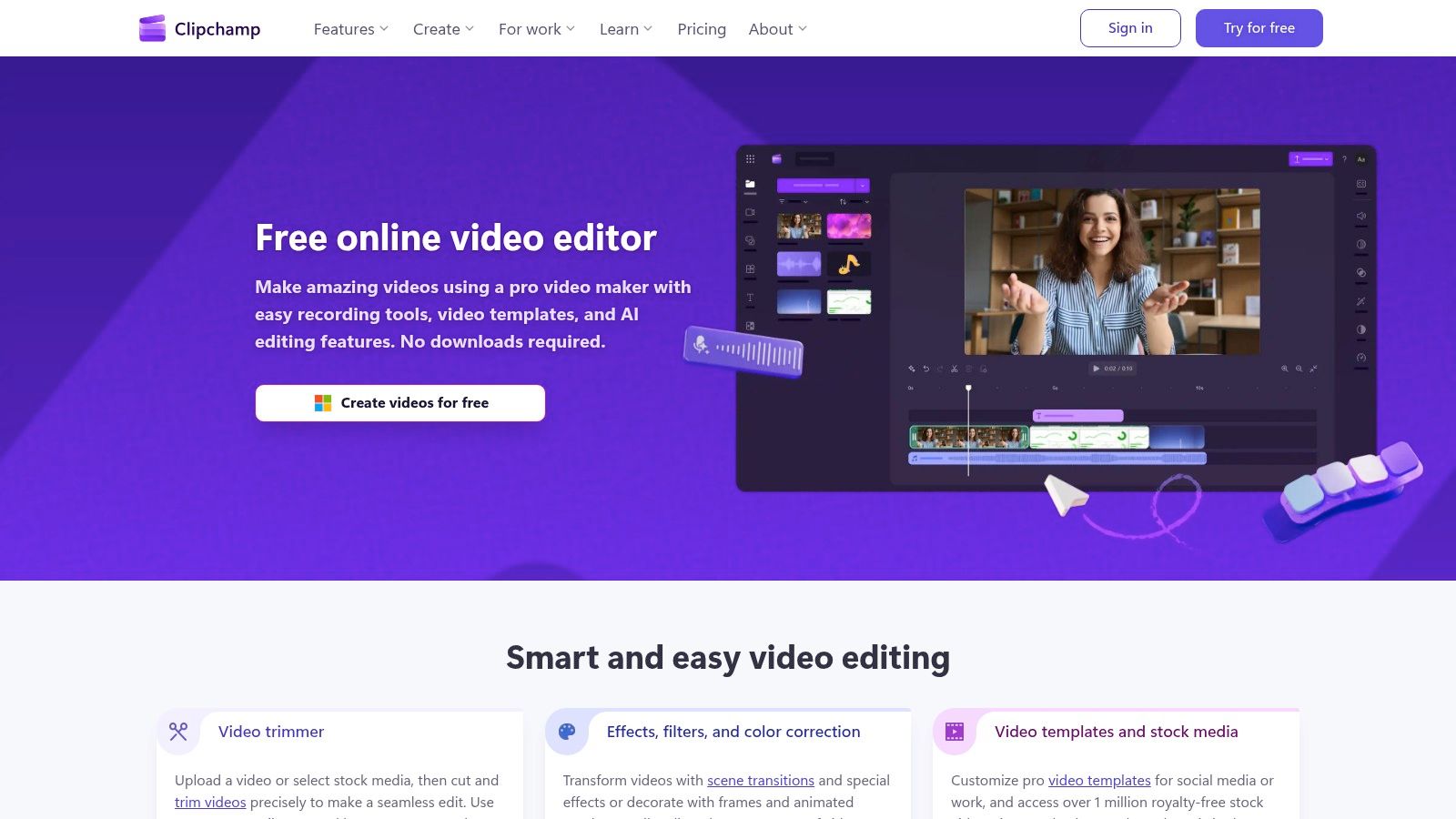Image resolution: width=1456 pixels, height=819 pixels.
Task: Click the woman video preview image
Action: [x=1112, y=271]
